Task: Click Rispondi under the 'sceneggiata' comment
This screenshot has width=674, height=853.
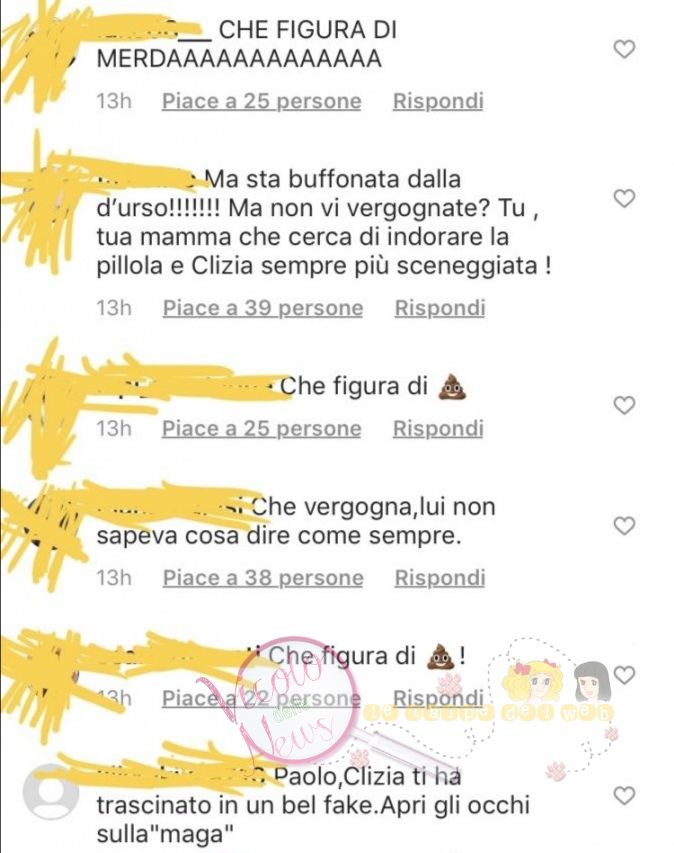Action: [440, 308]
